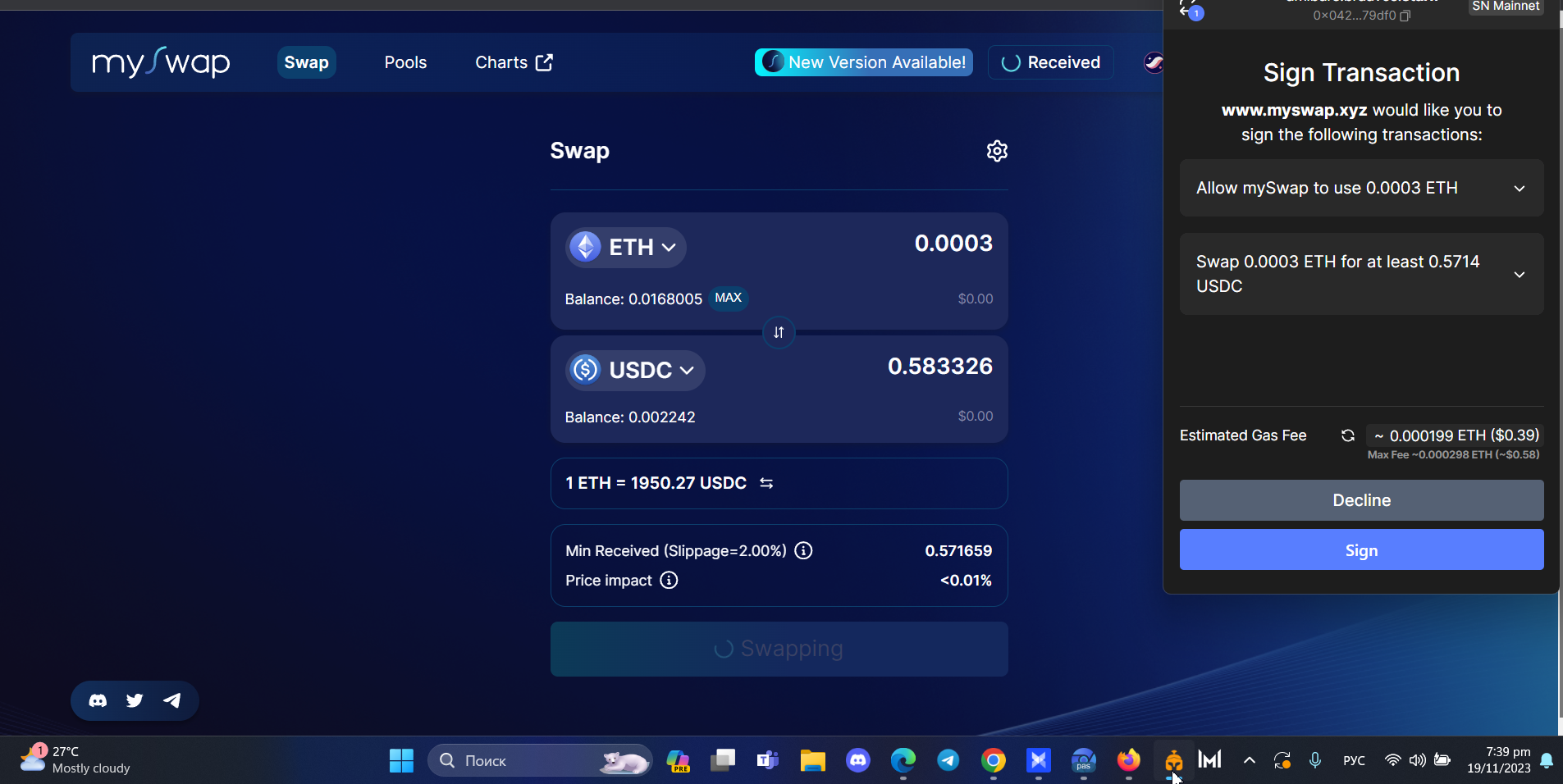Click the Swapping progress button
The image size is (1563, 784).
(x=779, y=649)
